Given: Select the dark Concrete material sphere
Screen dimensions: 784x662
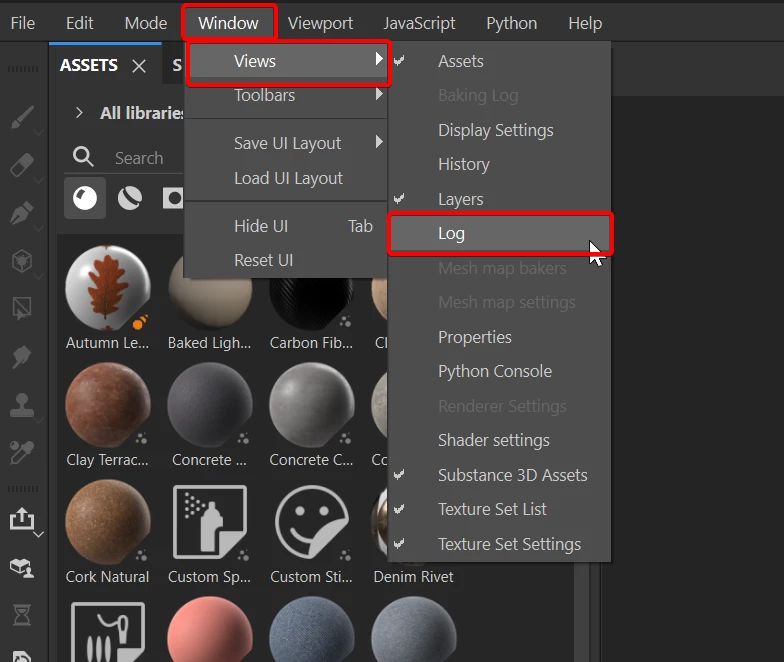Looking at the screenshot, I should (210, 405).
